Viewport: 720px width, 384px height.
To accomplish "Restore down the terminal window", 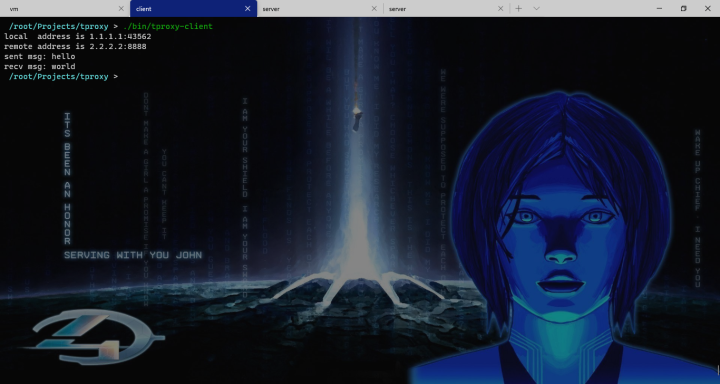I will click(x=684, y=9).
